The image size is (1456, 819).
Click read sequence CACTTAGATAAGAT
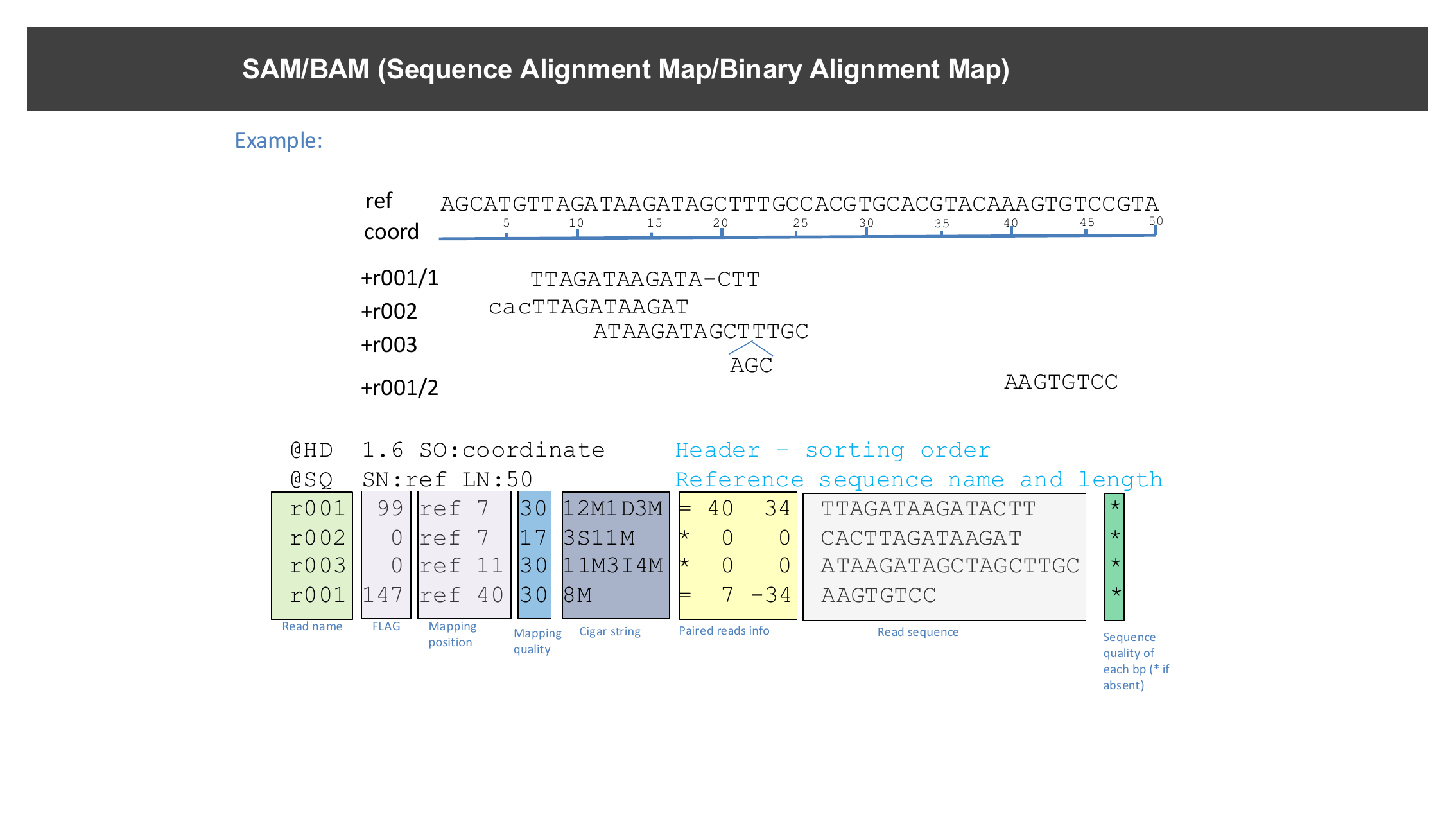click(x=921, y=538)
